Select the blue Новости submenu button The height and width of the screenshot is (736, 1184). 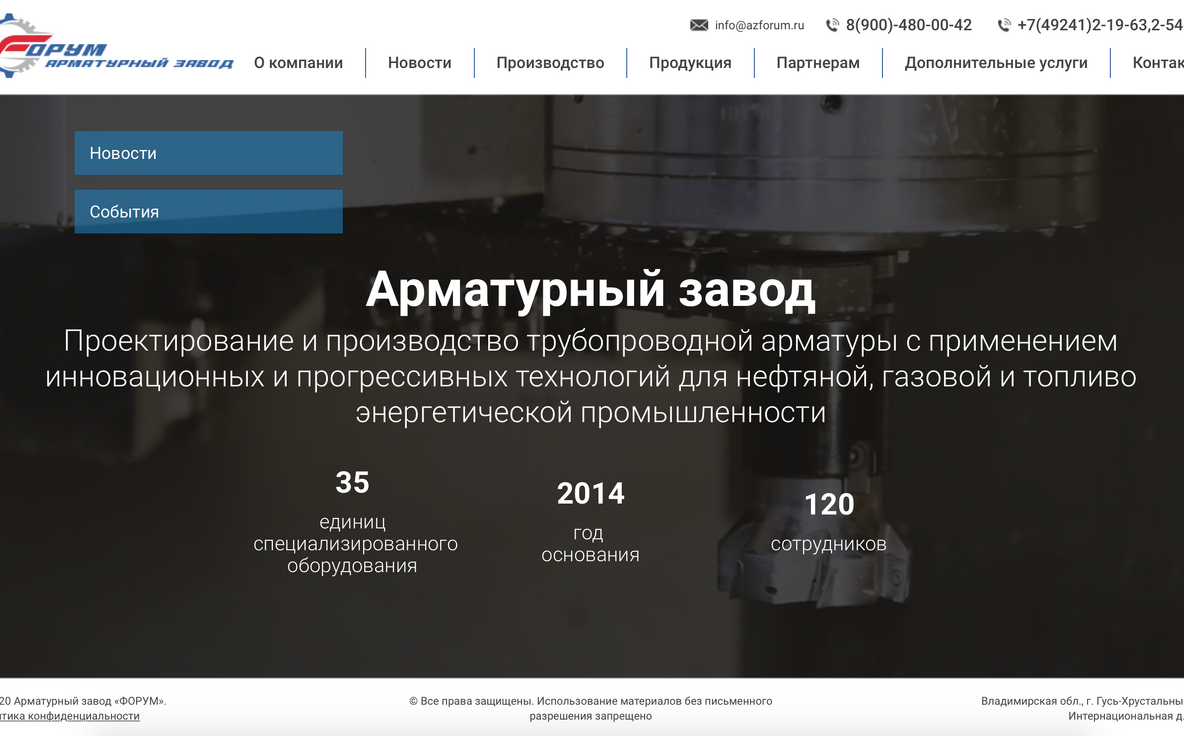coord(208,153)
